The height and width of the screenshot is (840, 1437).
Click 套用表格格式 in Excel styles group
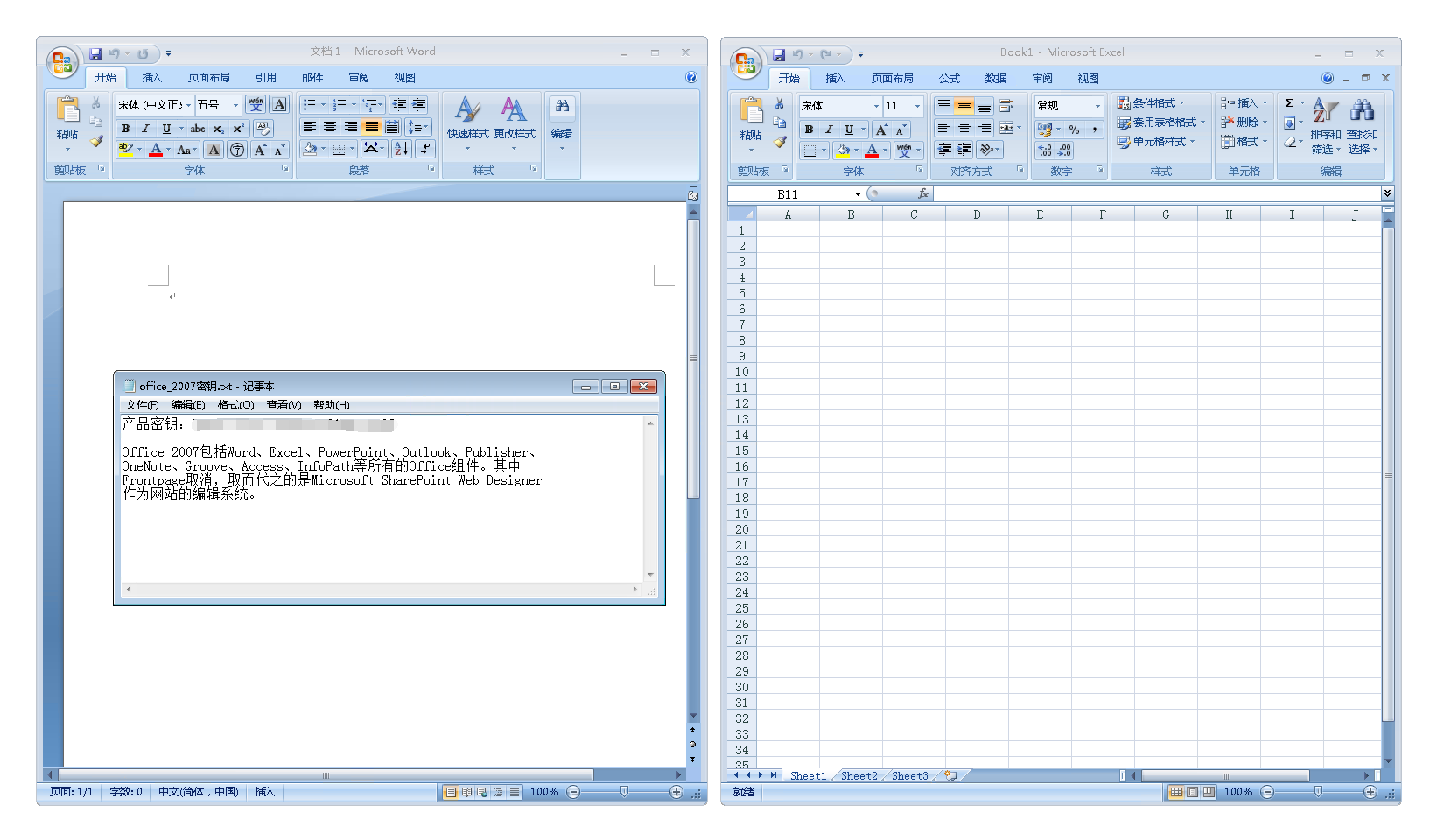[1160, 122]
